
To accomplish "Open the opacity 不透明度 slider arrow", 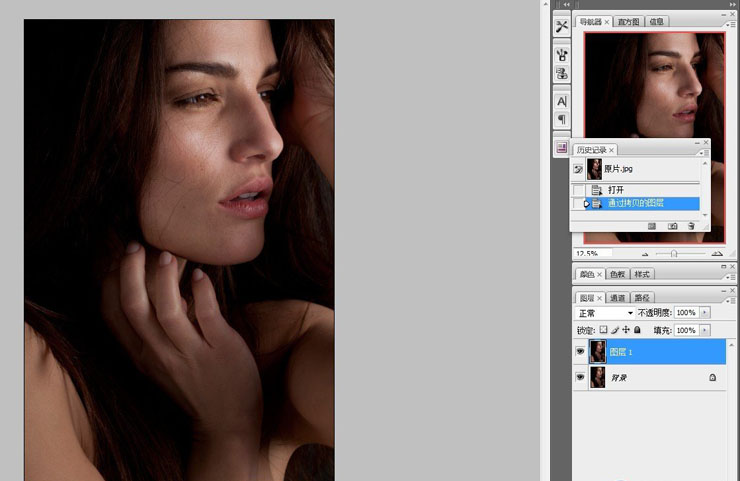I will pyautogui.click(x=705, y=312).
